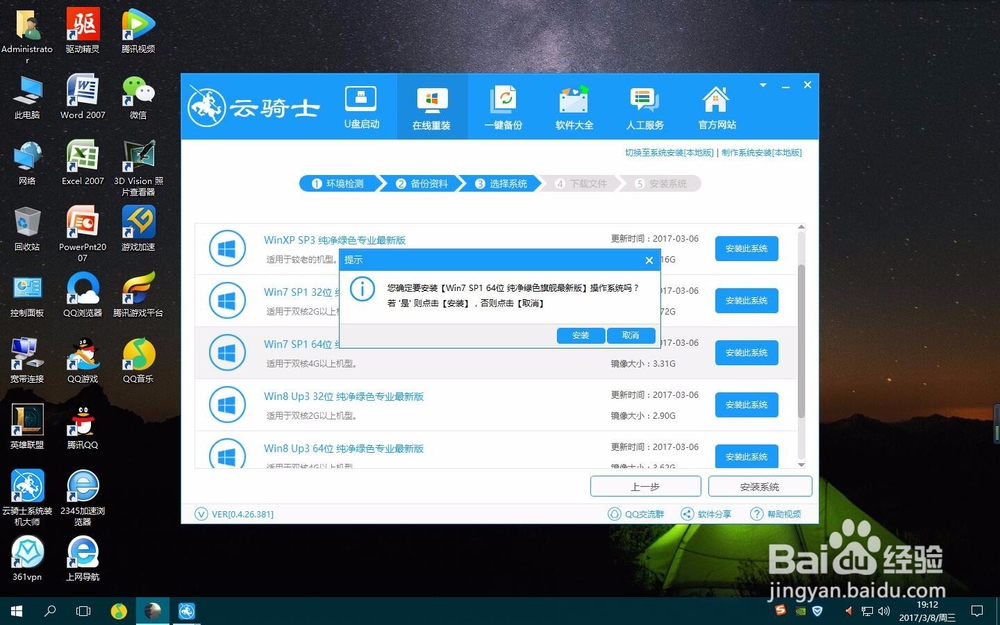Open the 帮助视频 link

(x=776, y=514)
